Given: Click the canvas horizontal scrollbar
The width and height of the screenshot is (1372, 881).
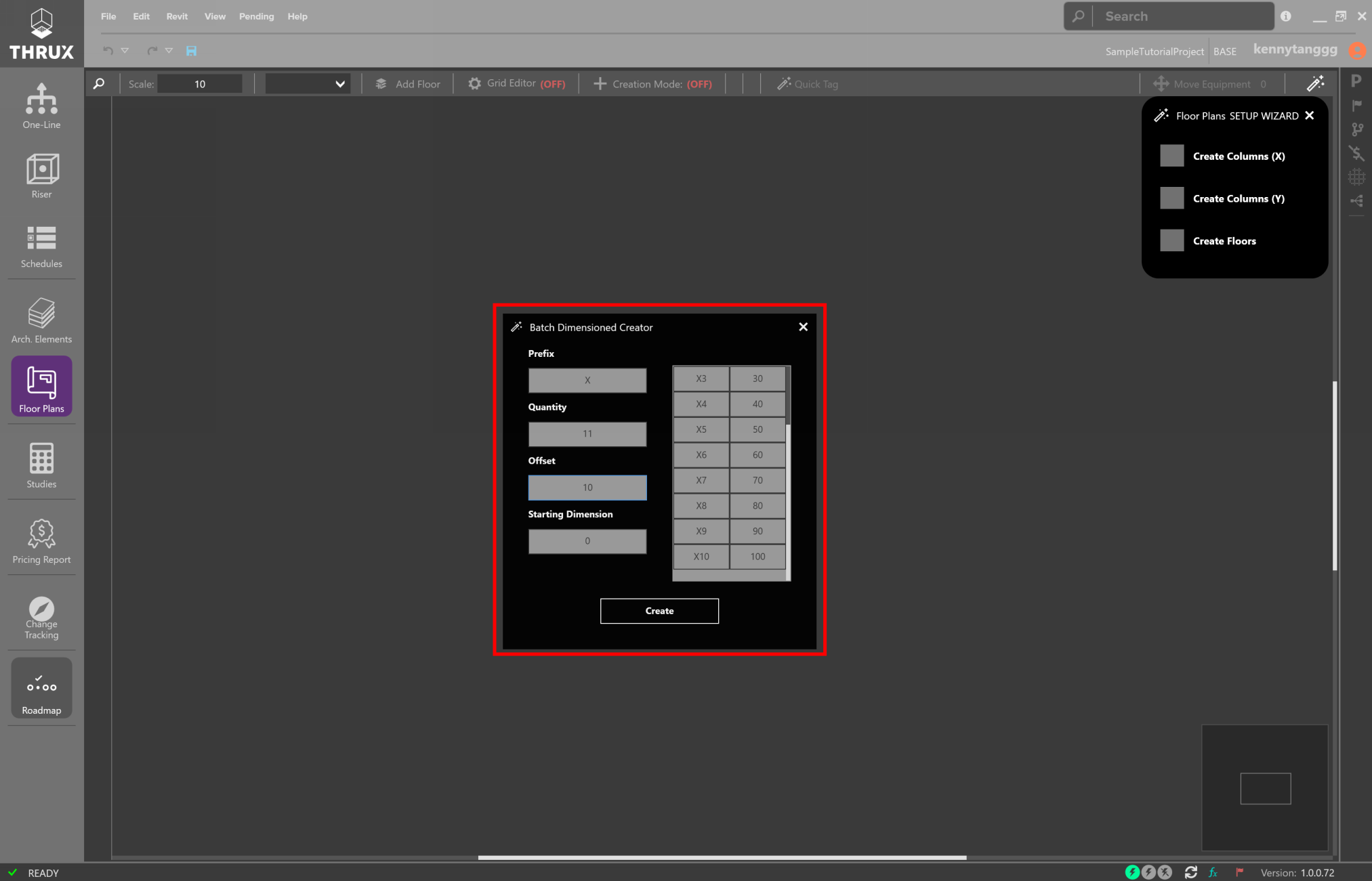Looking at the screenshot, I should tap(722, 857).
